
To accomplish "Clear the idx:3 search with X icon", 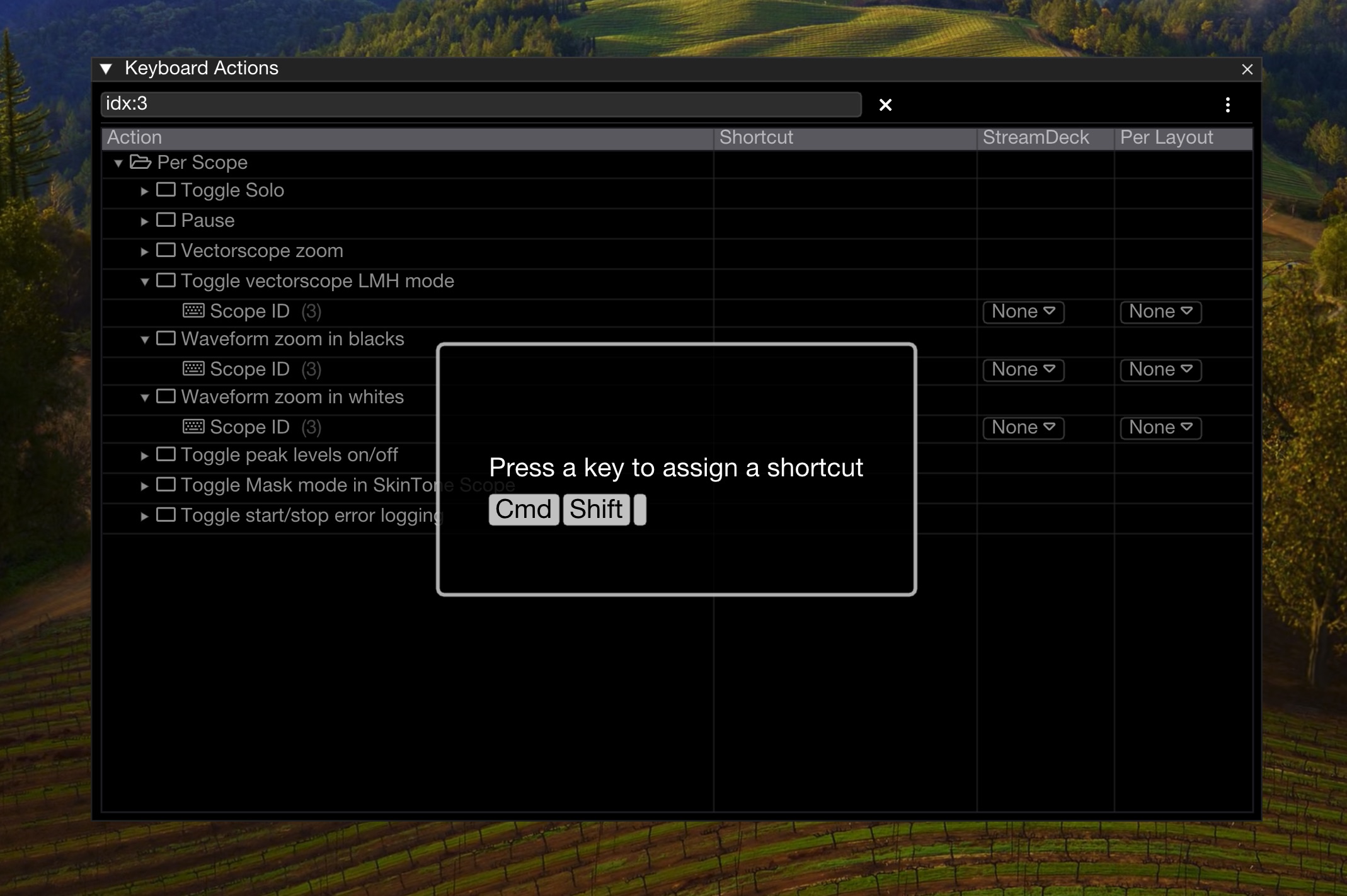I will coord(885,105).
